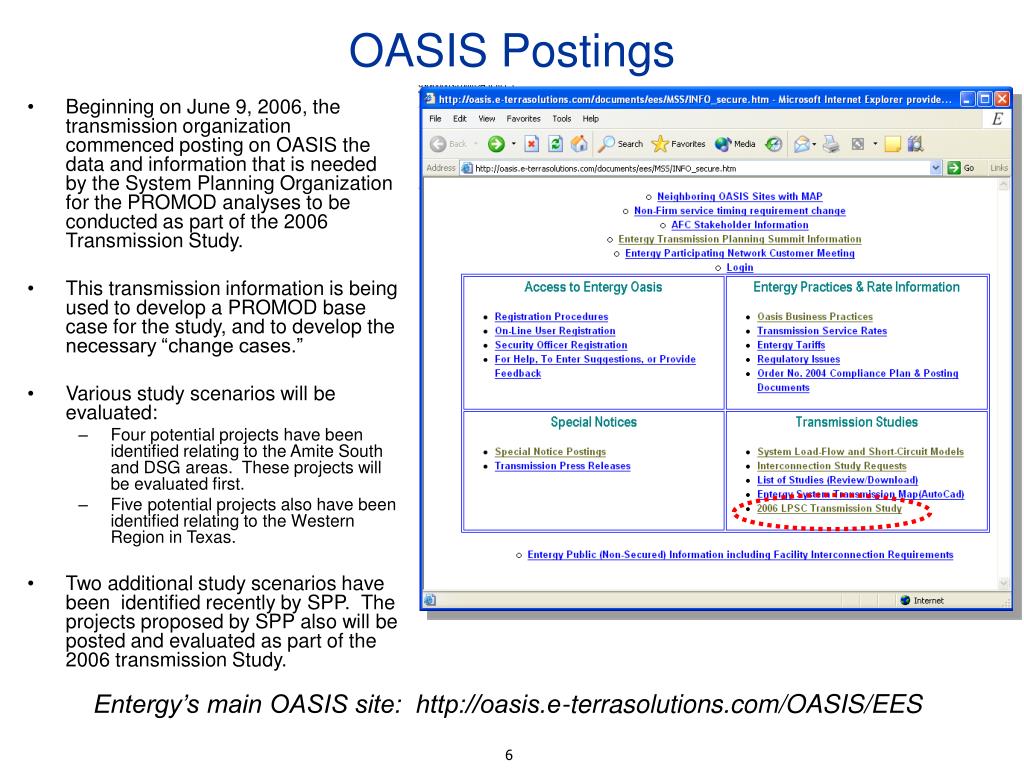Expand the Links toolbar
Image resolution: width=1024 pixels, height=768 pixels.
[x=999, y=168]
